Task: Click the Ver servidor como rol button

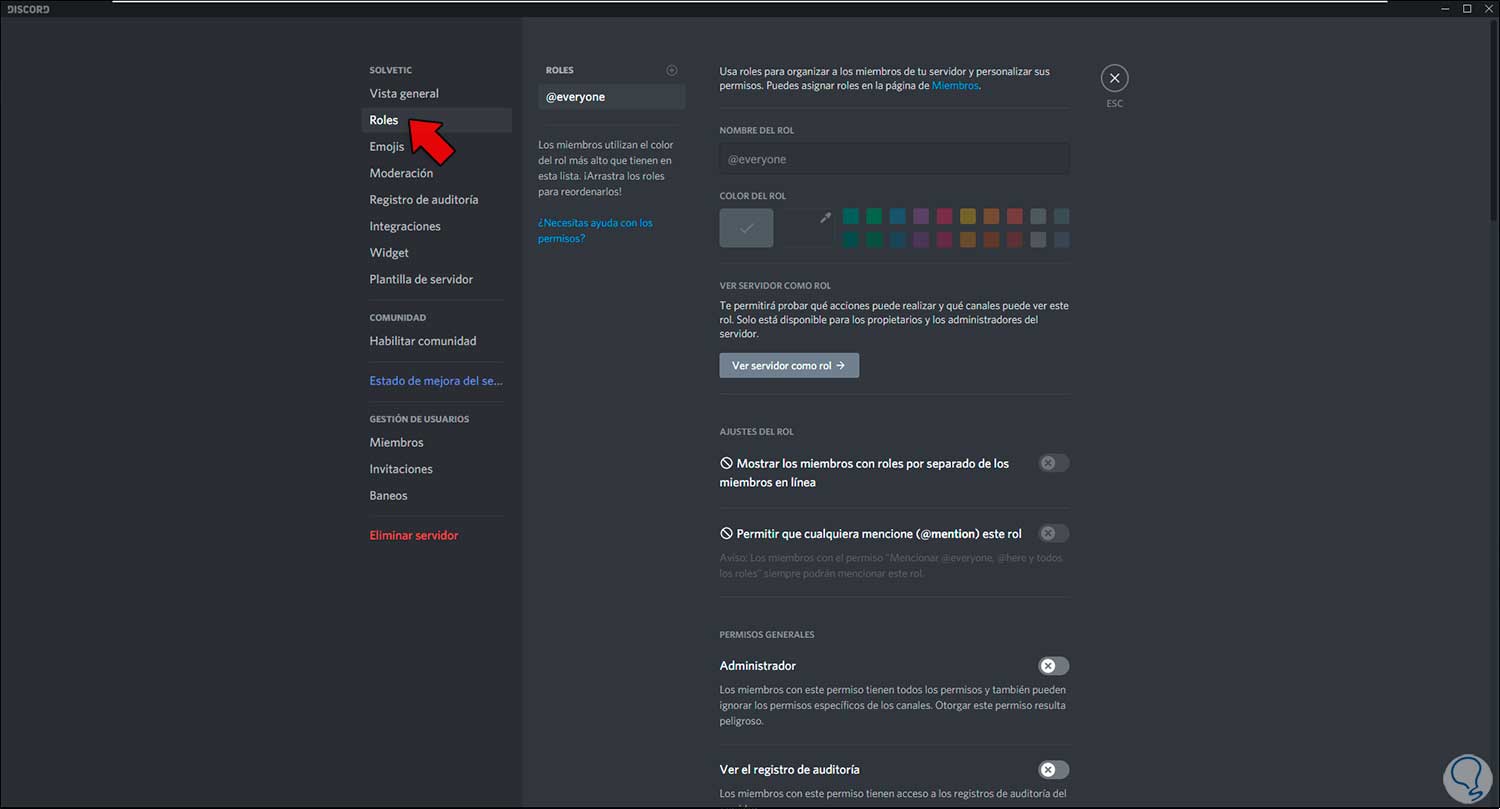Action: [x=789, y=365]
